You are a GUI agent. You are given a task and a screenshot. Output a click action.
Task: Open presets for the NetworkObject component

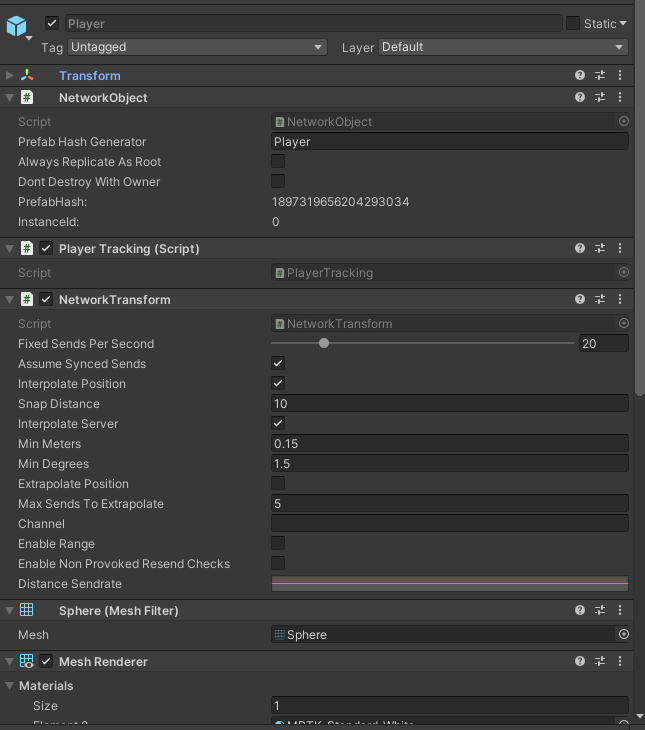pos(600,98)
